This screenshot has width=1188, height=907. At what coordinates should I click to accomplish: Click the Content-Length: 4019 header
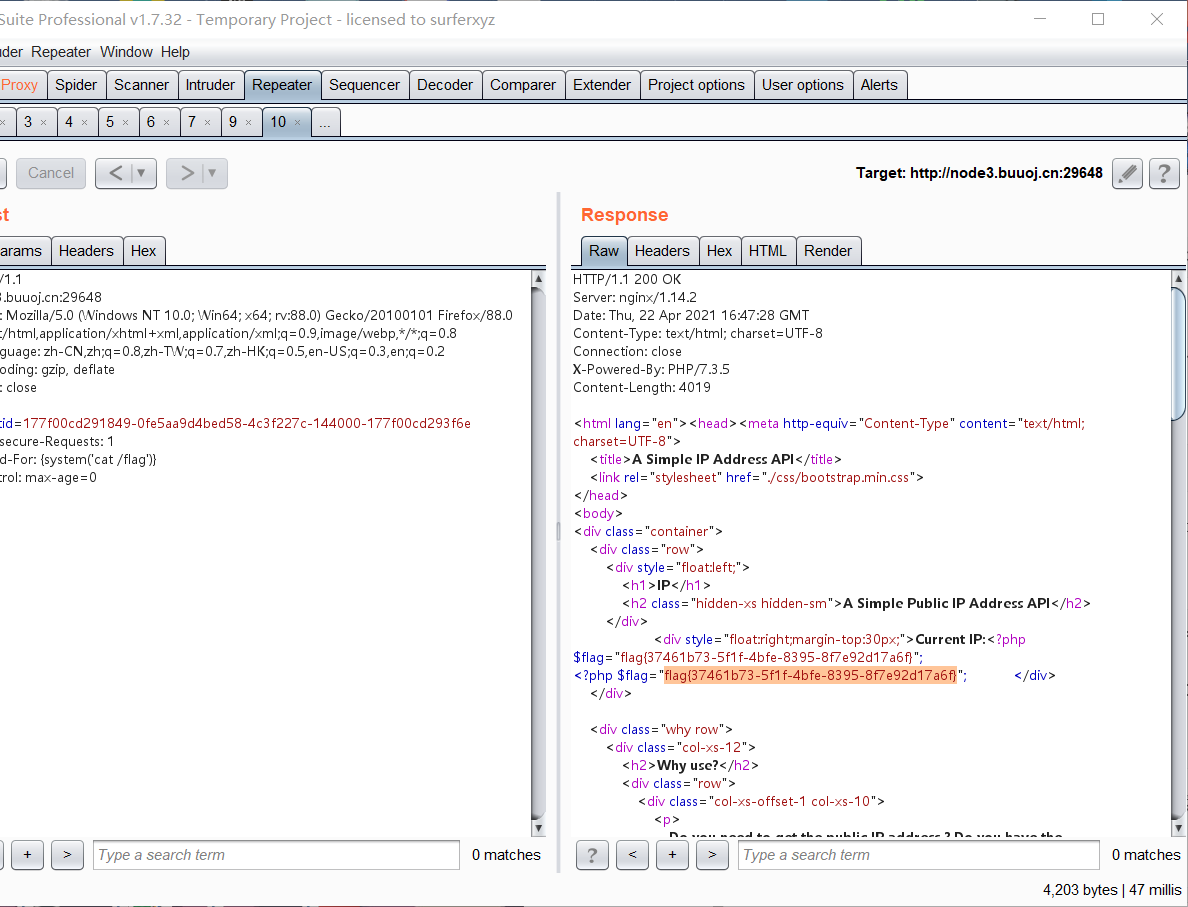(x=642, y=387)
